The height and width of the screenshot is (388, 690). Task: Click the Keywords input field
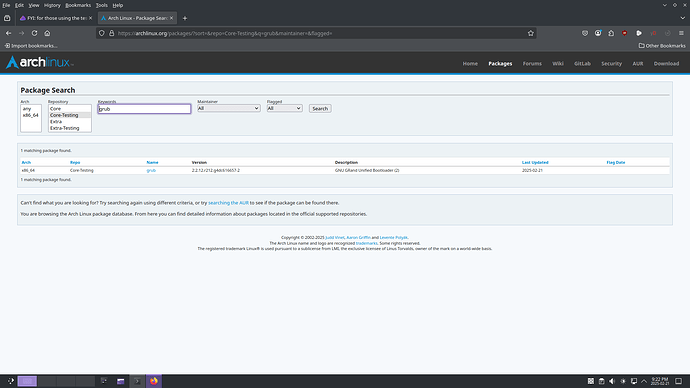pyautogui.click(x=144, y=109)
